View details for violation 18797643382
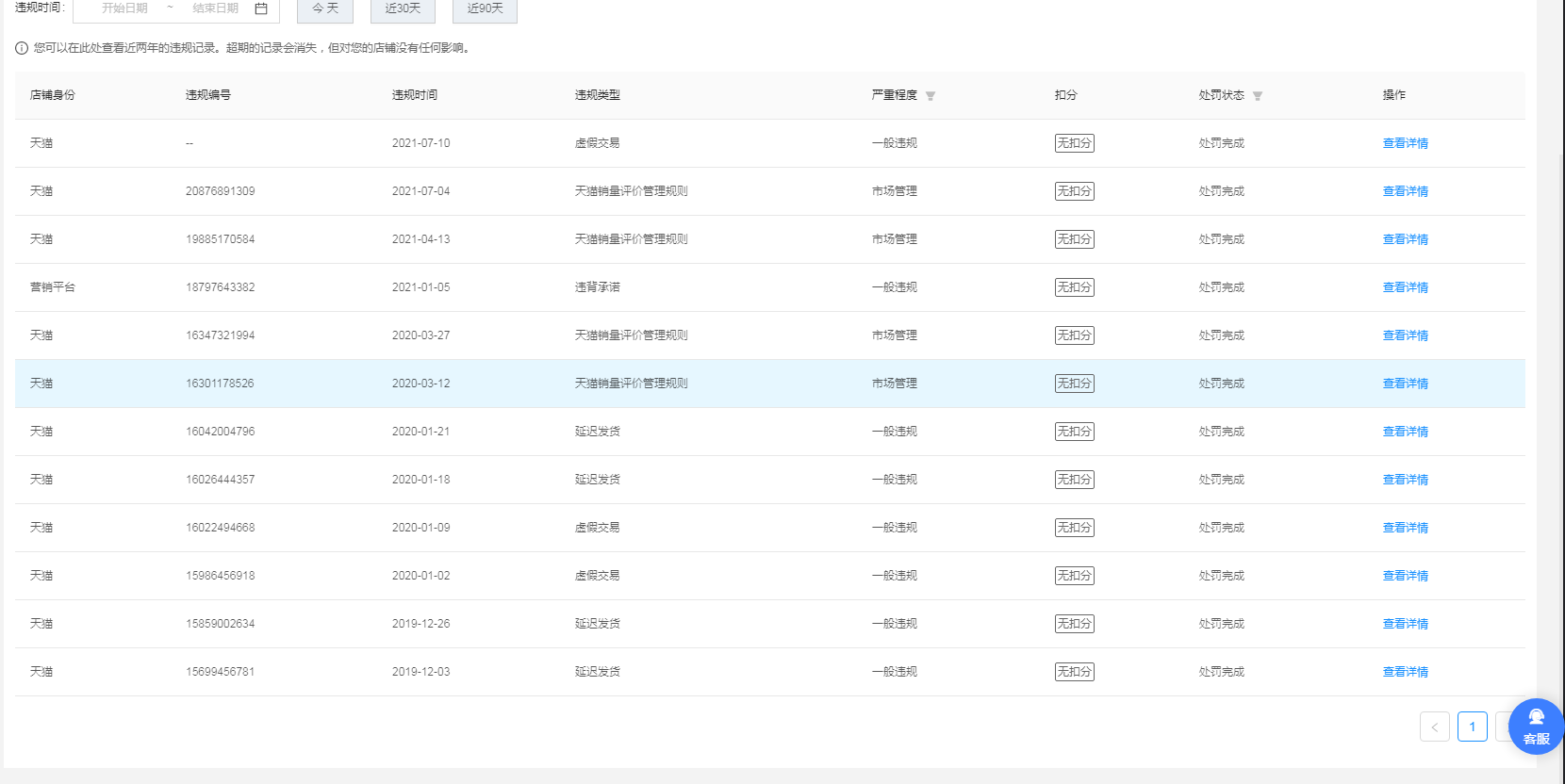The image size is (1565, 784). coord(1405,287)
